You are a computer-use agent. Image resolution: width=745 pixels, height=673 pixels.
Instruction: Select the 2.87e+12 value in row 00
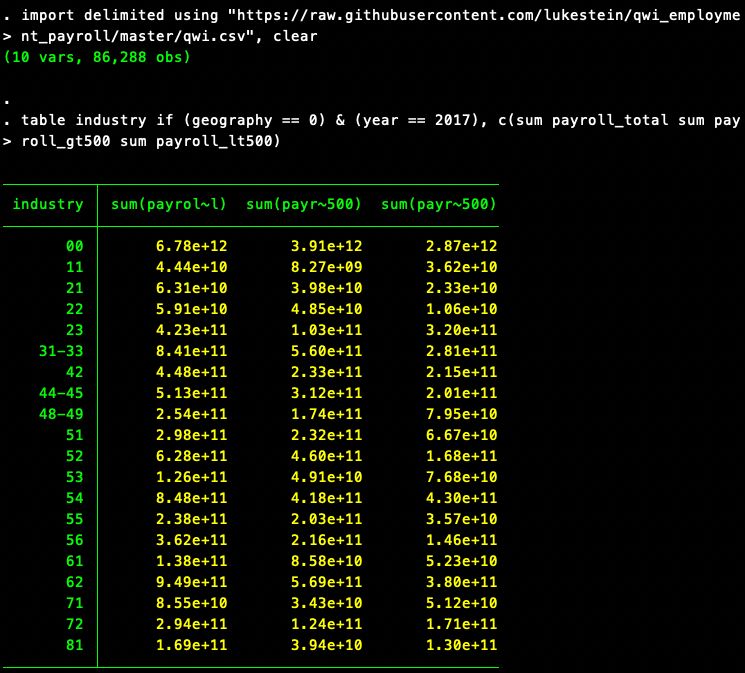(x=461, y=246)
